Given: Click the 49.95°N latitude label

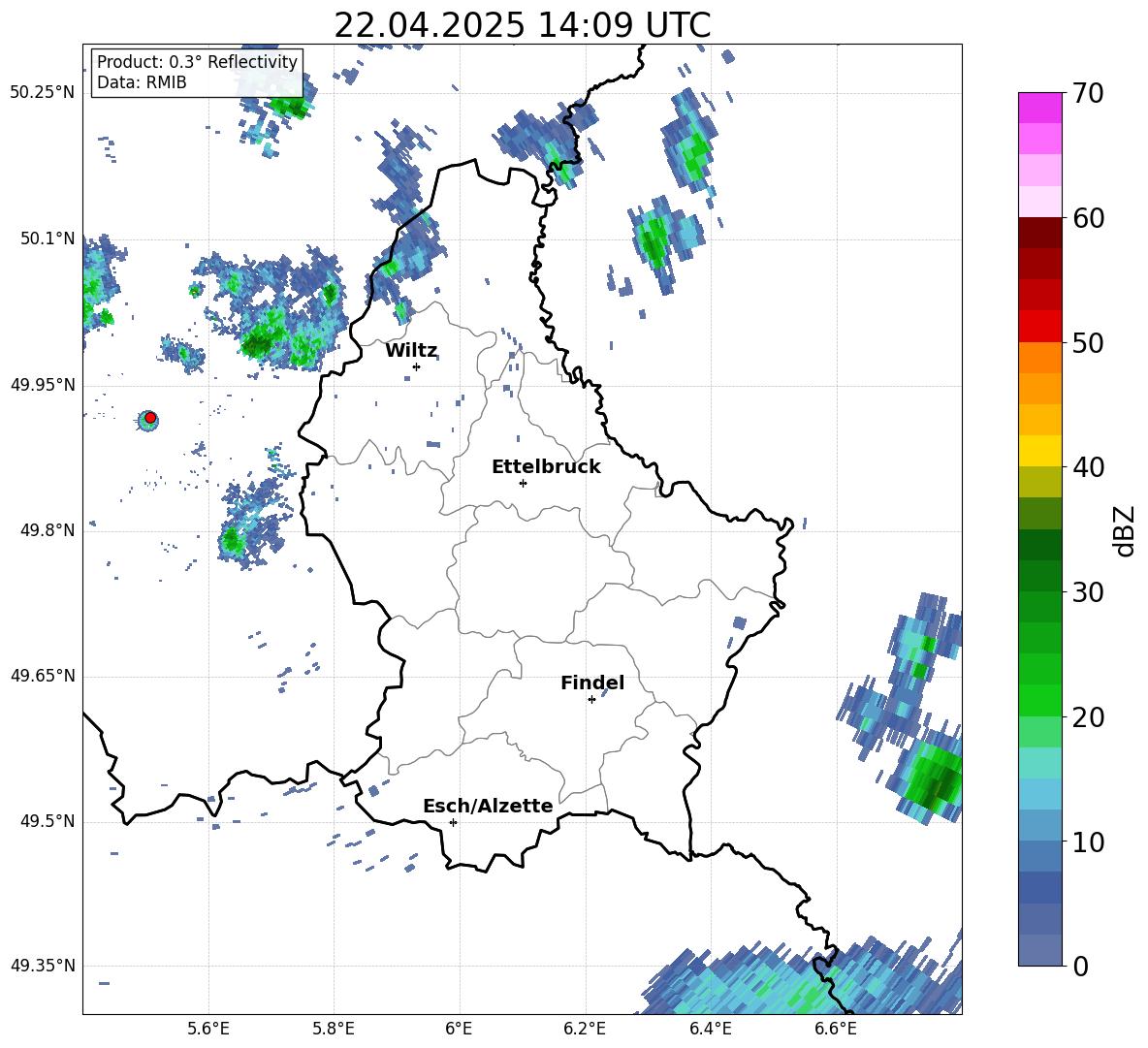Looking at the screenshot, I should pyautogui.click(x=43, y=384).
